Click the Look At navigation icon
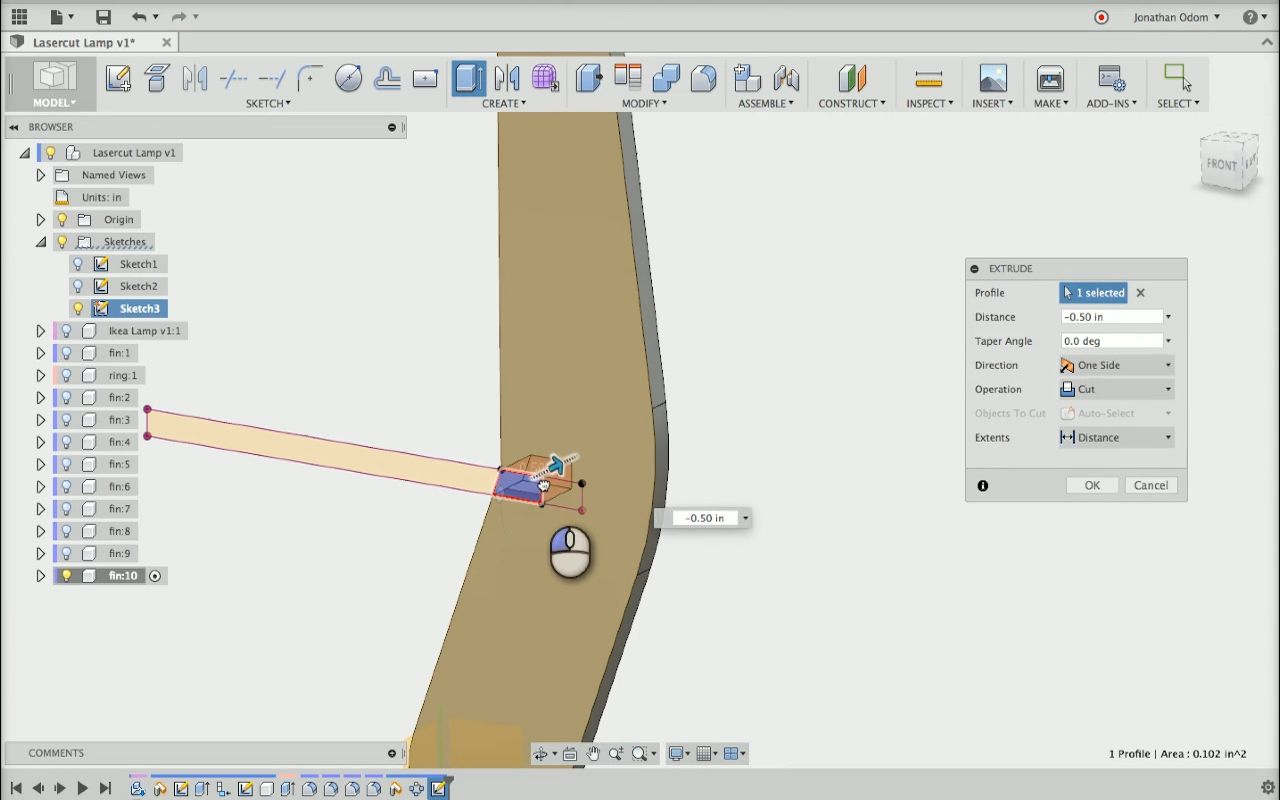 pyautogui.click(x=570, y=754)
